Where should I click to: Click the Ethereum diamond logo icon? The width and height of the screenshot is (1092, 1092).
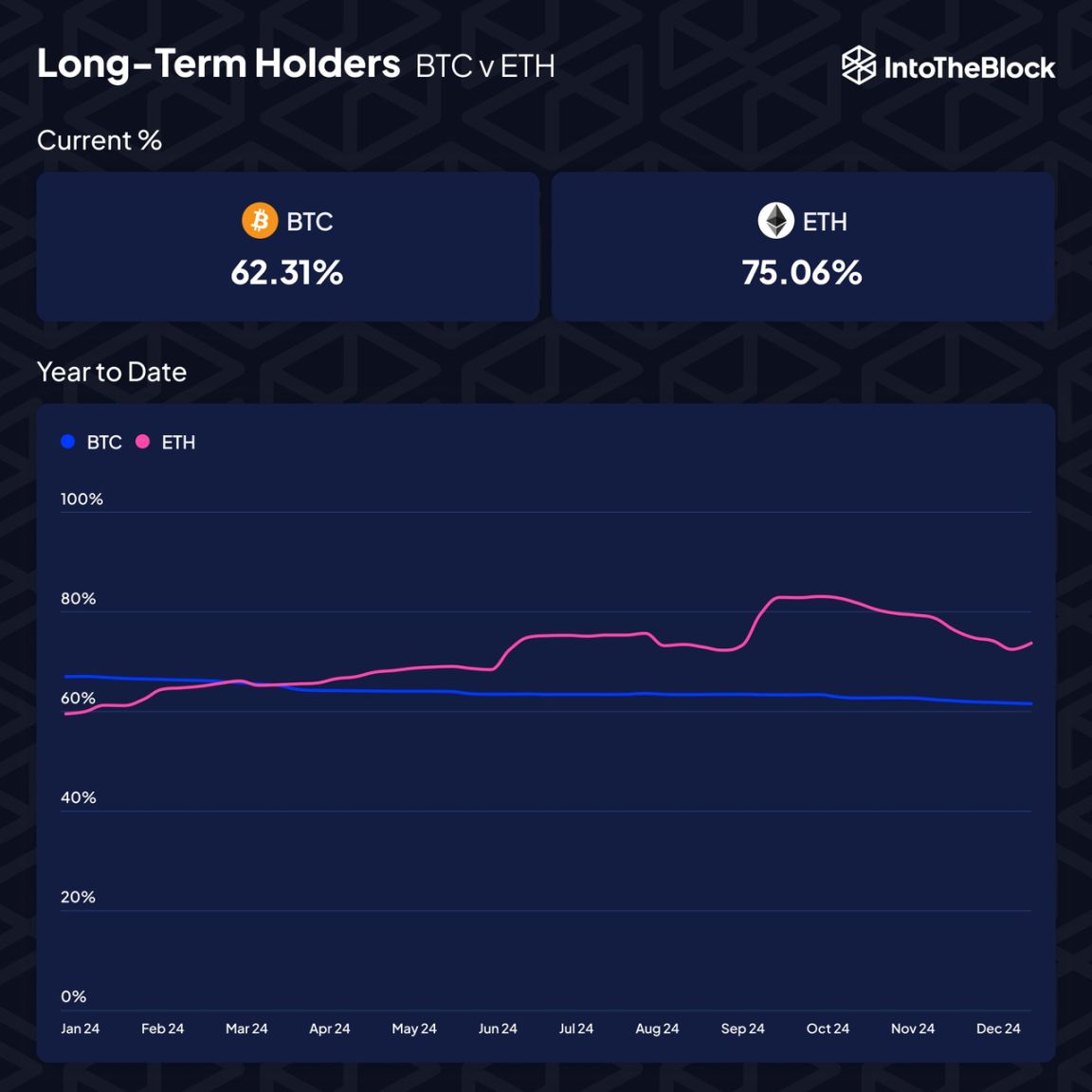click(775, 221)
